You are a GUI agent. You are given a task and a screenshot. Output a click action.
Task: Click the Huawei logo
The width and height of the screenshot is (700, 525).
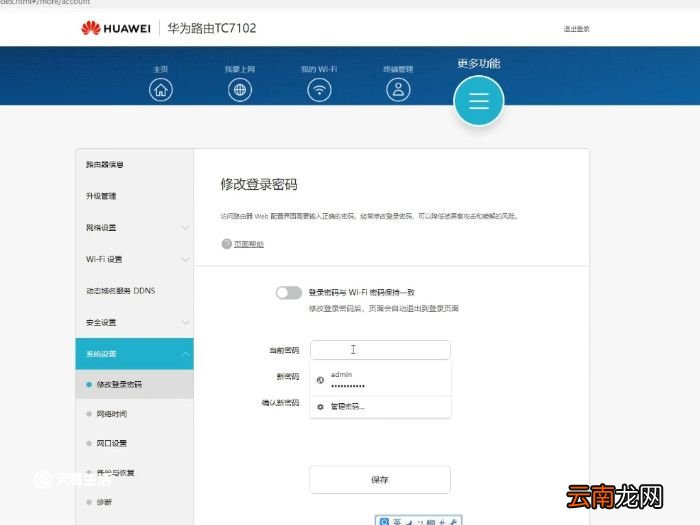(x=116, y=28)
